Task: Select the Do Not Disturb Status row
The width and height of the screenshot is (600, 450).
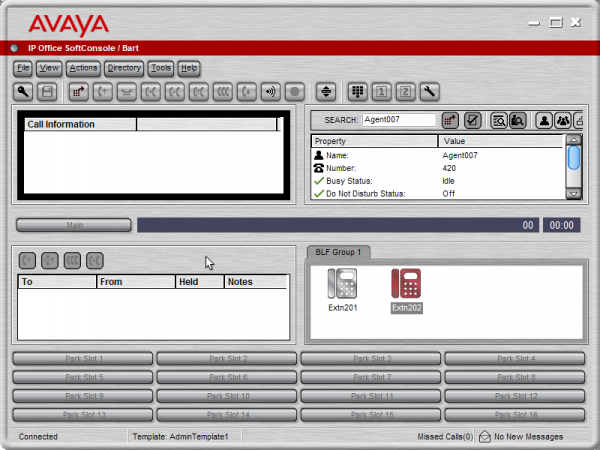Action: tap(438, 194)
